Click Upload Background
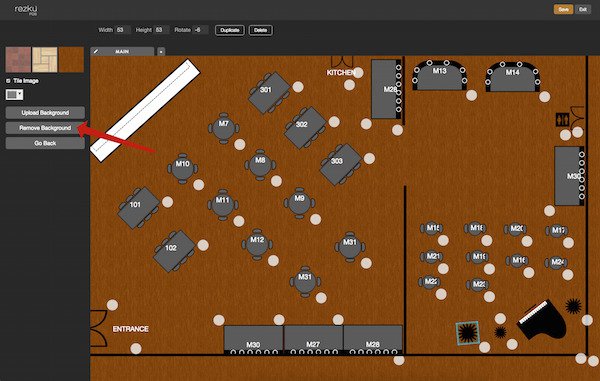 pyautogui.click(x=45, y=112)
